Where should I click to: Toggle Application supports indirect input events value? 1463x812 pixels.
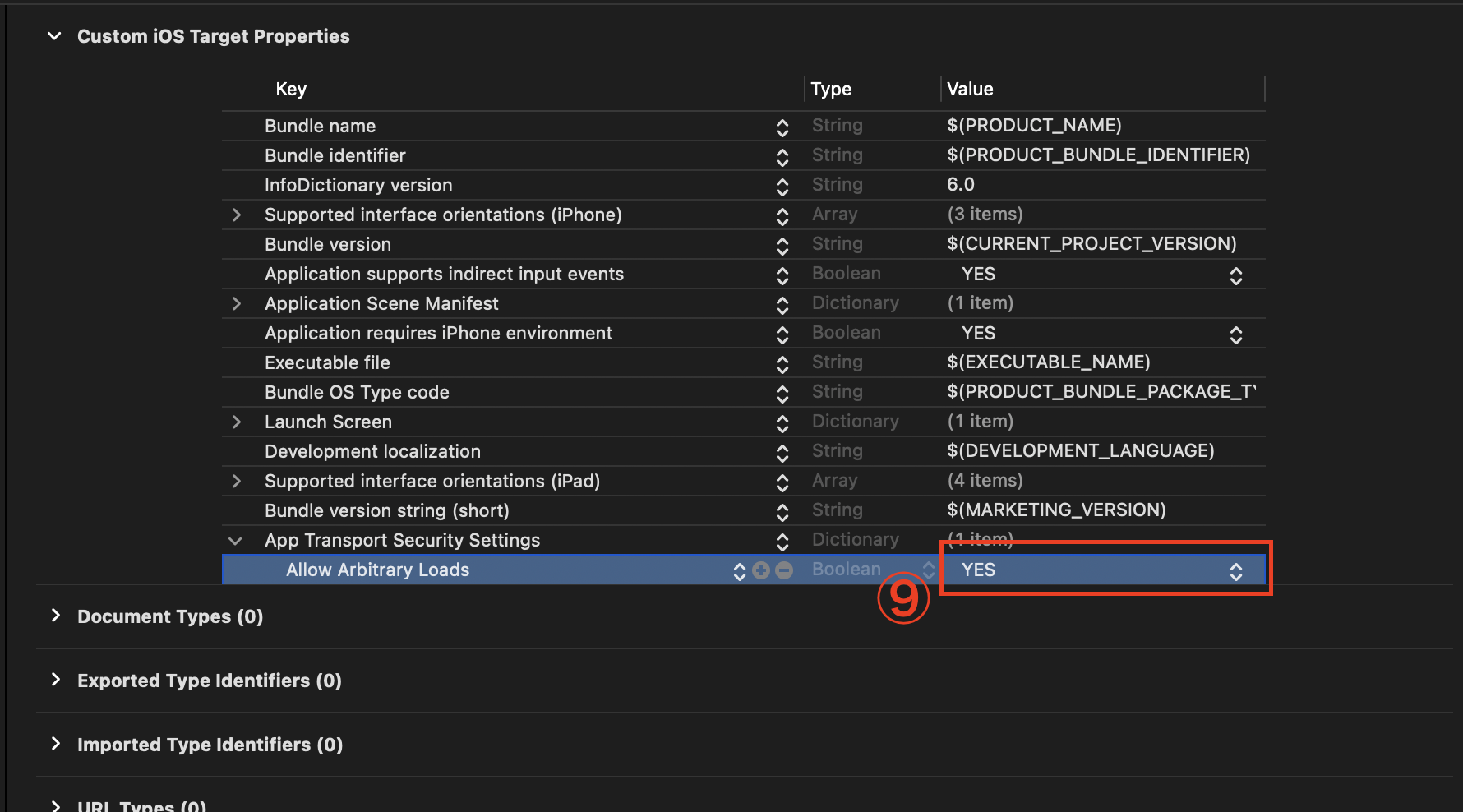coord(1235,275)
